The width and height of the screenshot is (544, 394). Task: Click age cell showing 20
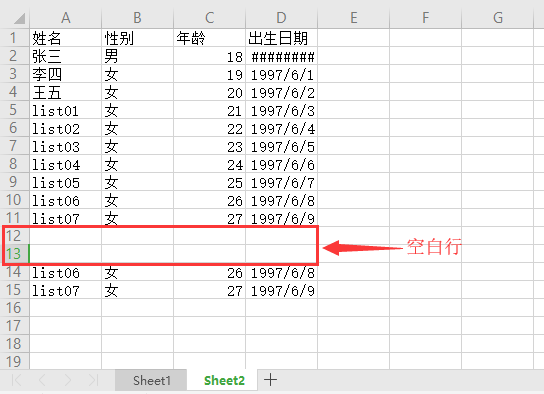pos(210,92)
